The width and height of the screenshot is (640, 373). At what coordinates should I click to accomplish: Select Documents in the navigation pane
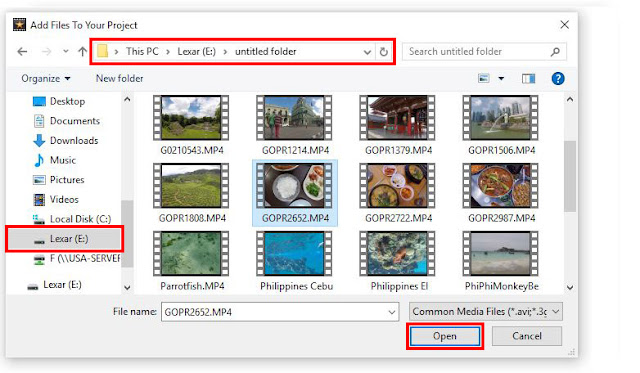[x=66, y=121]
